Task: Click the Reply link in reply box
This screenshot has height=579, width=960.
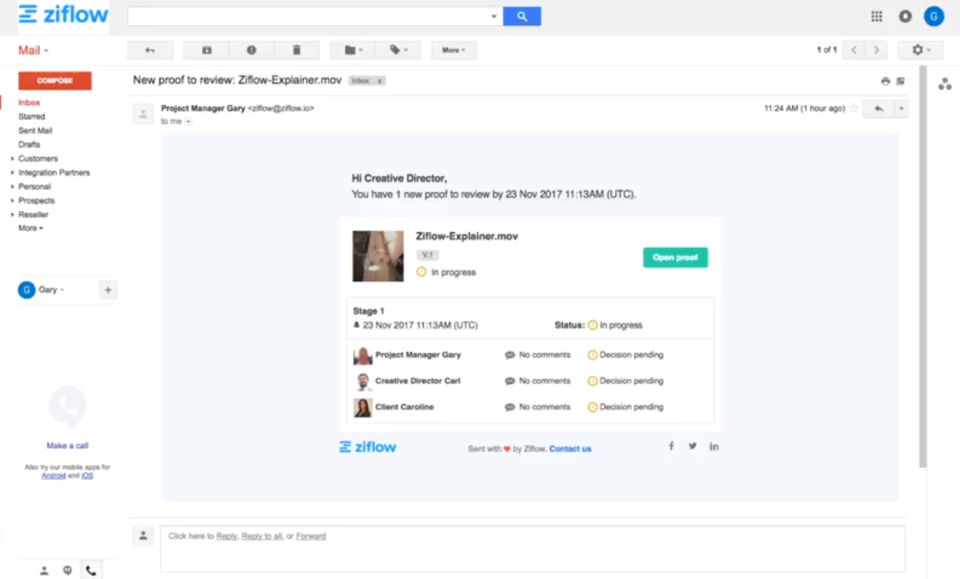Action: point(227,536)
